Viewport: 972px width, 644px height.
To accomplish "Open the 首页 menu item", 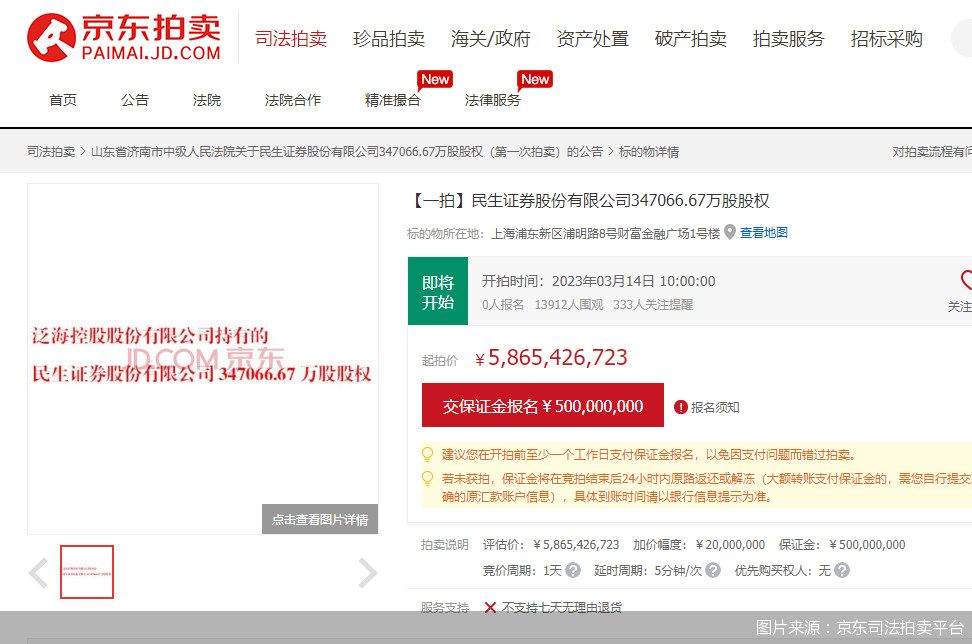I will [x=62, y=100].
